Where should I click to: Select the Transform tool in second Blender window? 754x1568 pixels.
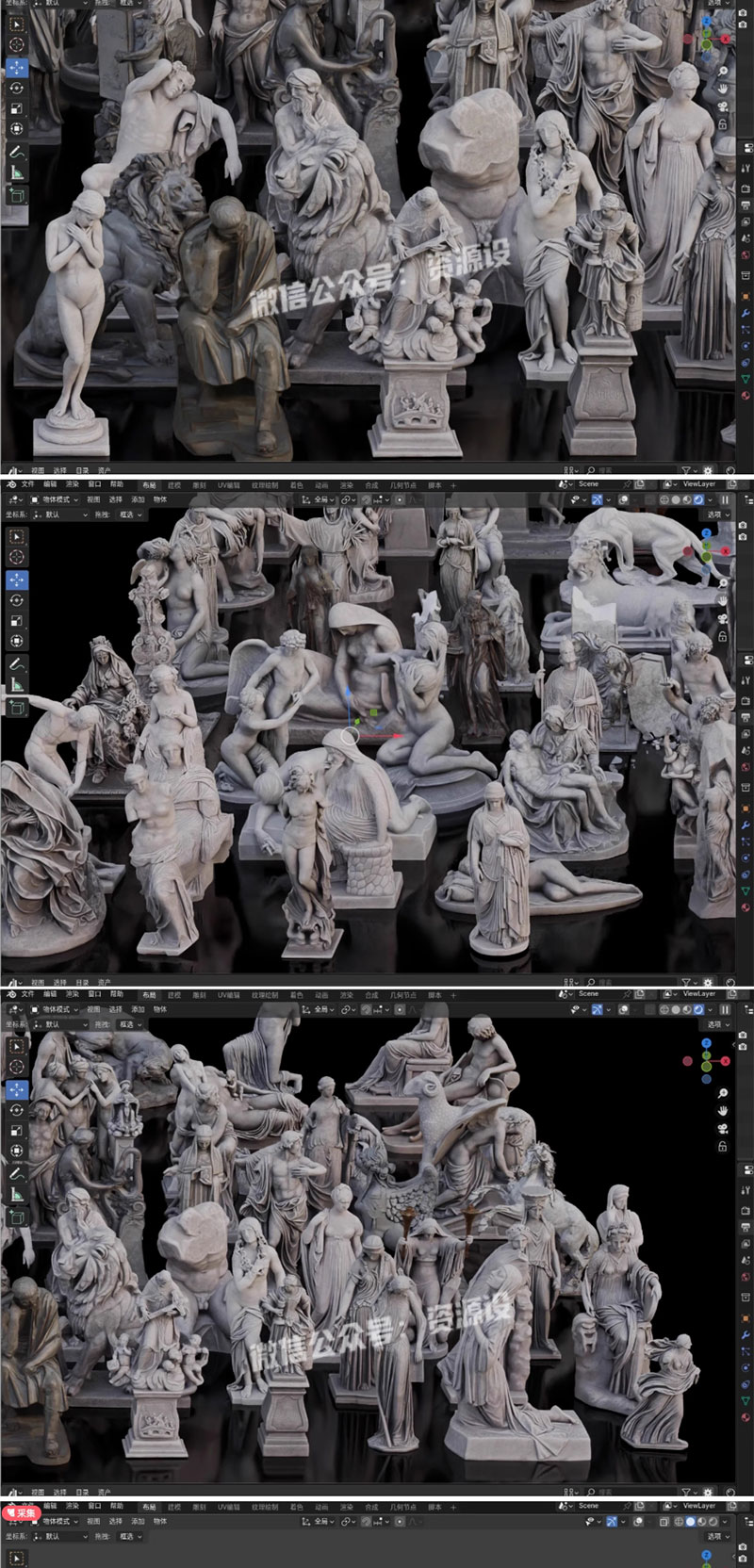[16, 641]
